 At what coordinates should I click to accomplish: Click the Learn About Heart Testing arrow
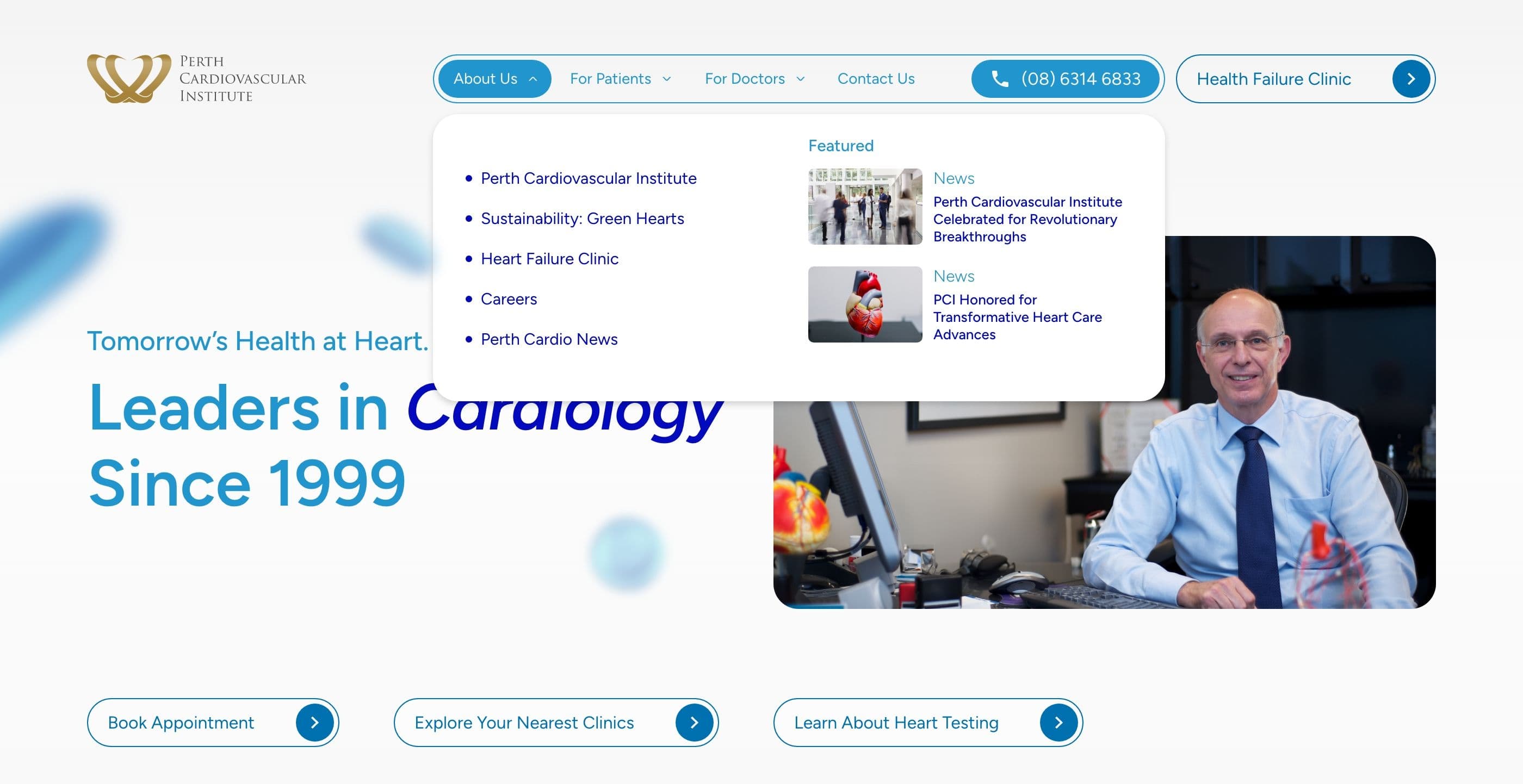pyautogui.click(x=1058, y=722)
